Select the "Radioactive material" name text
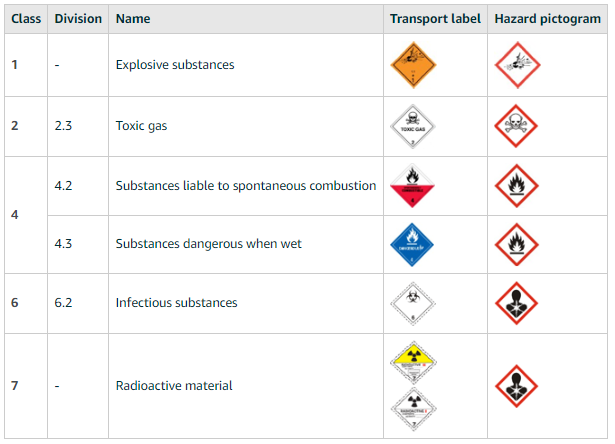 coord(174,386)
